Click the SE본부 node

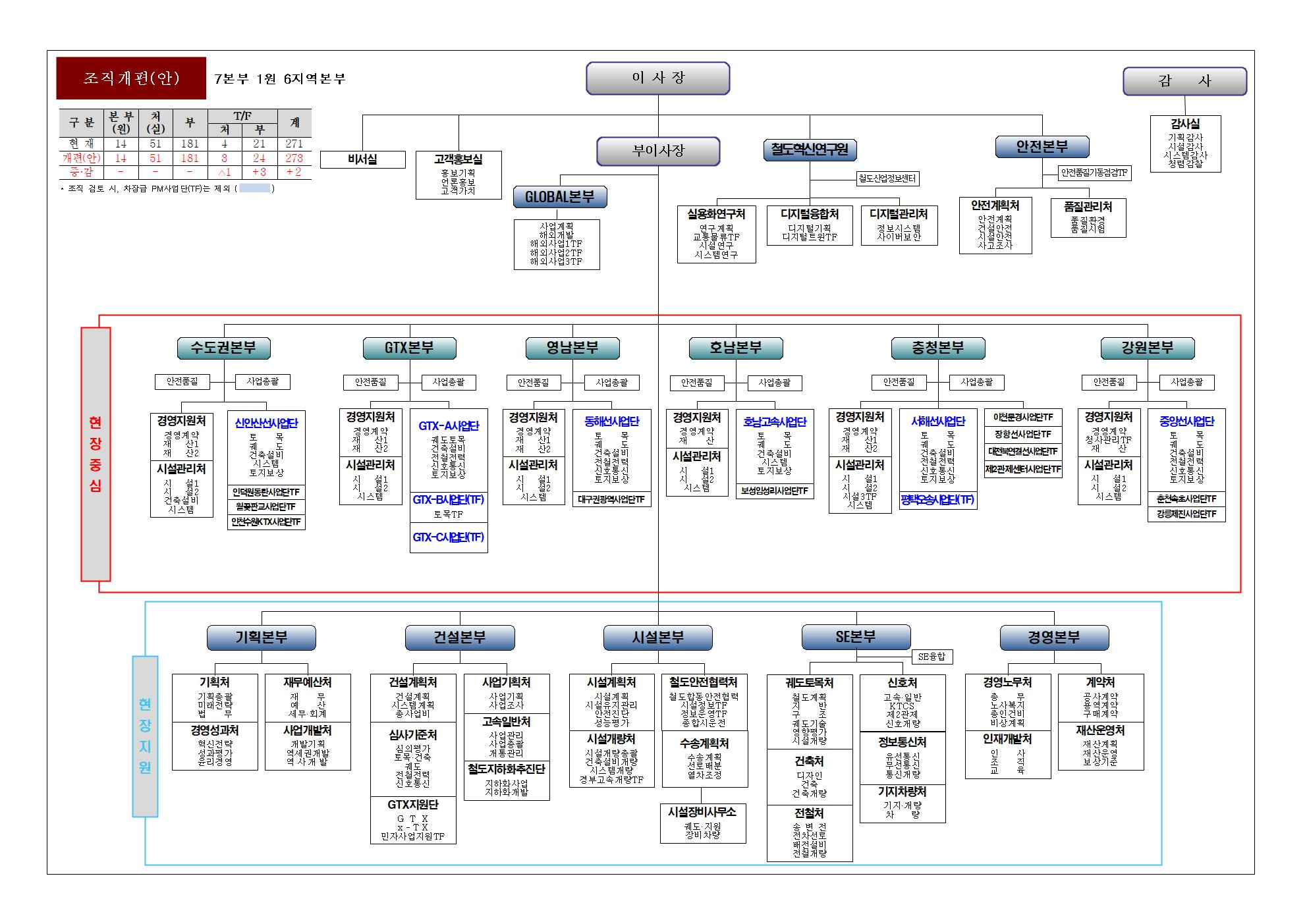tap(856, 637)
